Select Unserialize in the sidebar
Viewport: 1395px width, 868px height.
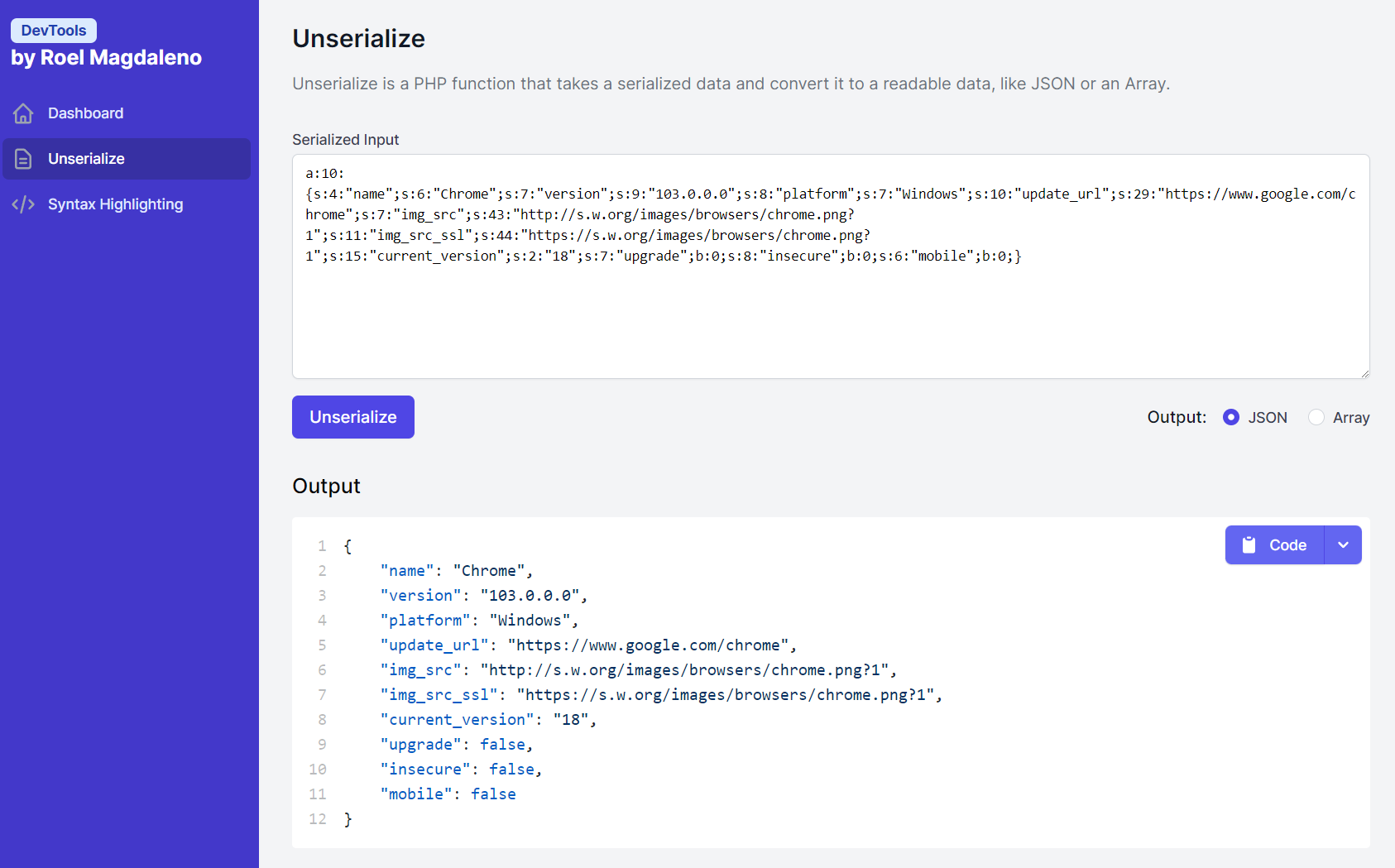point(127,159)
